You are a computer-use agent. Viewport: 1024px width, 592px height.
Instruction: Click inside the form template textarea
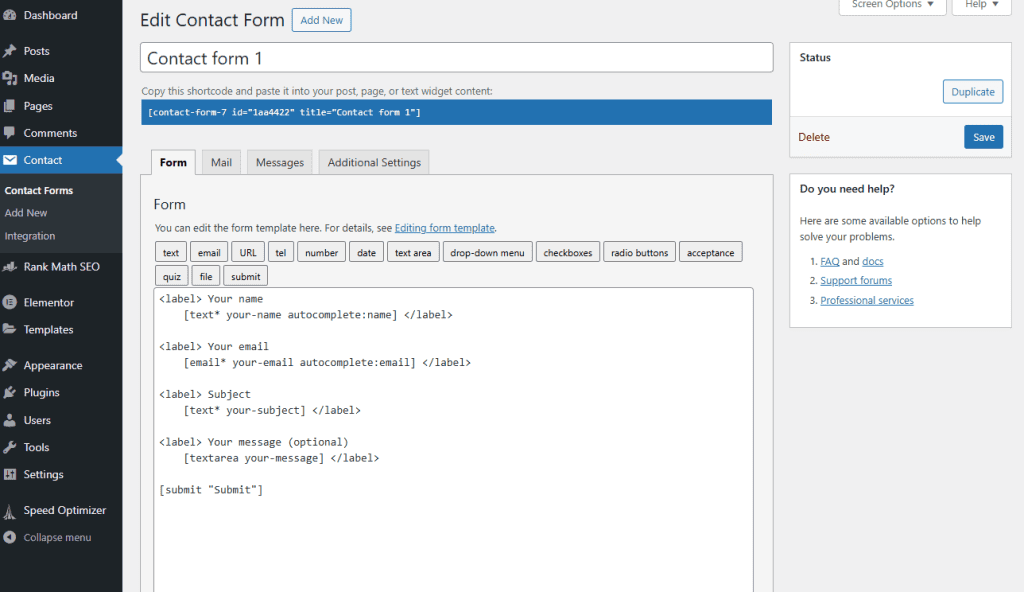[x=453, y=440]
